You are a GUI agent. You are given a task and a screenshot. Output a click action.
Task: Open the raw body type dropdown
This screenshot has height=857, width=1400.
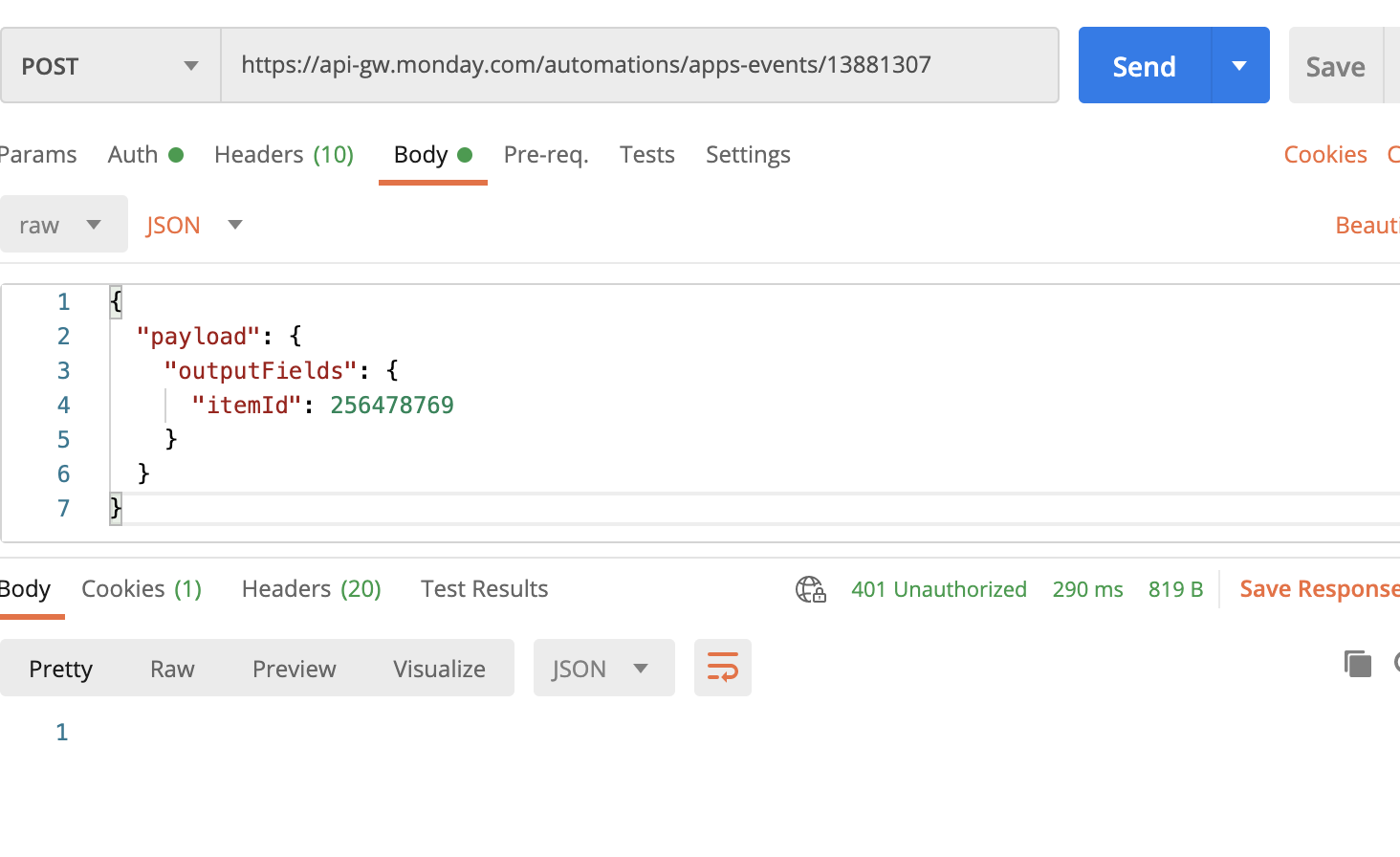63,225
